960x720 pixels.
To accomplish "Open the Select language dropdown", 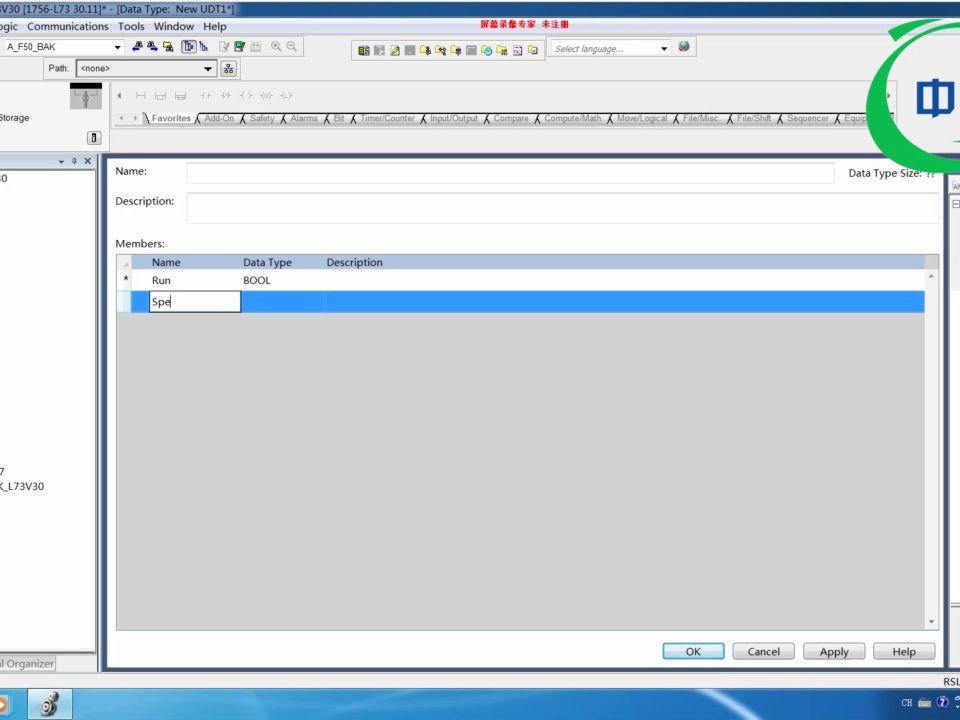I will [x=664, y=48].
